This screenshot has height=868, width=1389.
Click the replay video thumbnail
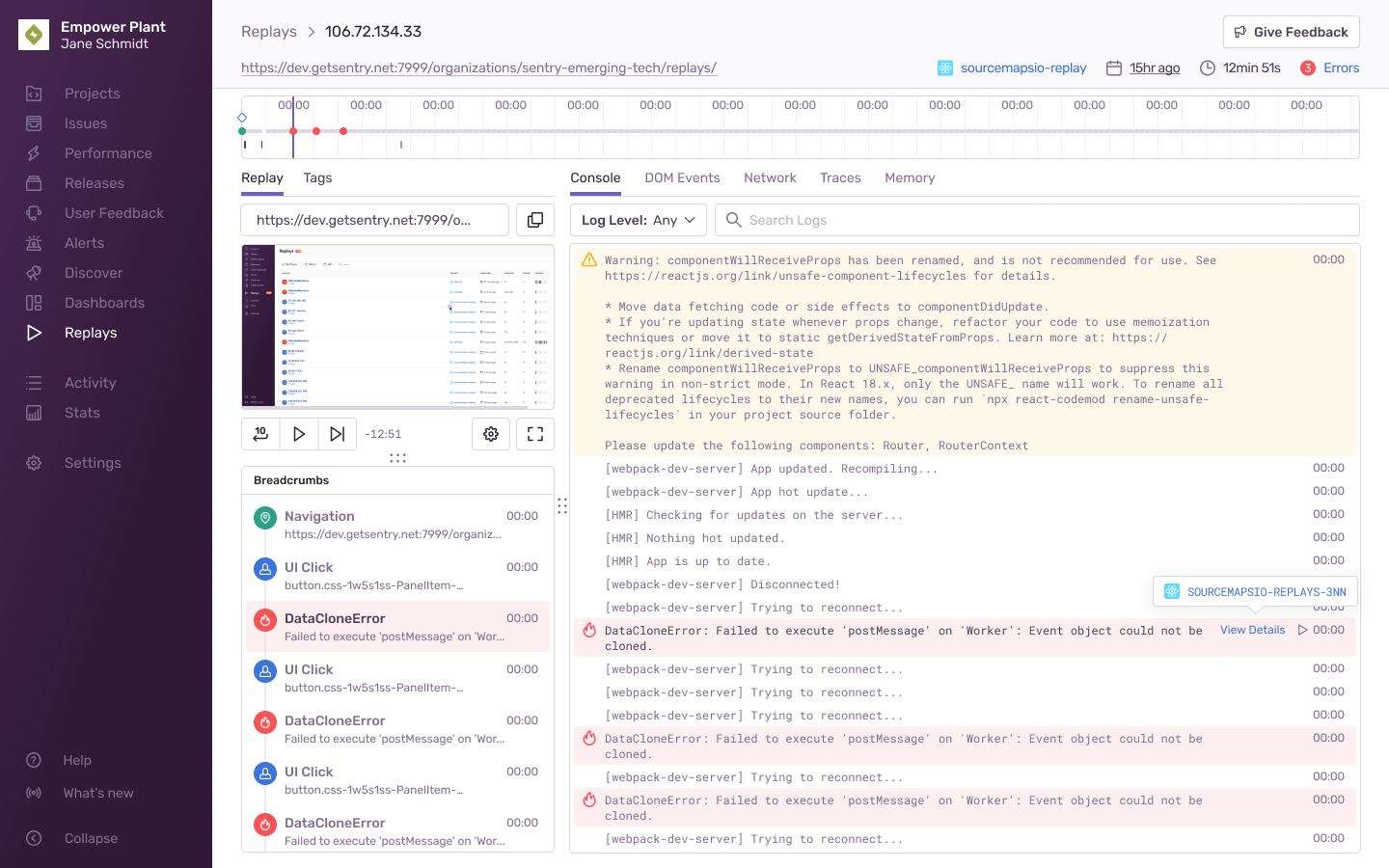(x=397, y=326)
